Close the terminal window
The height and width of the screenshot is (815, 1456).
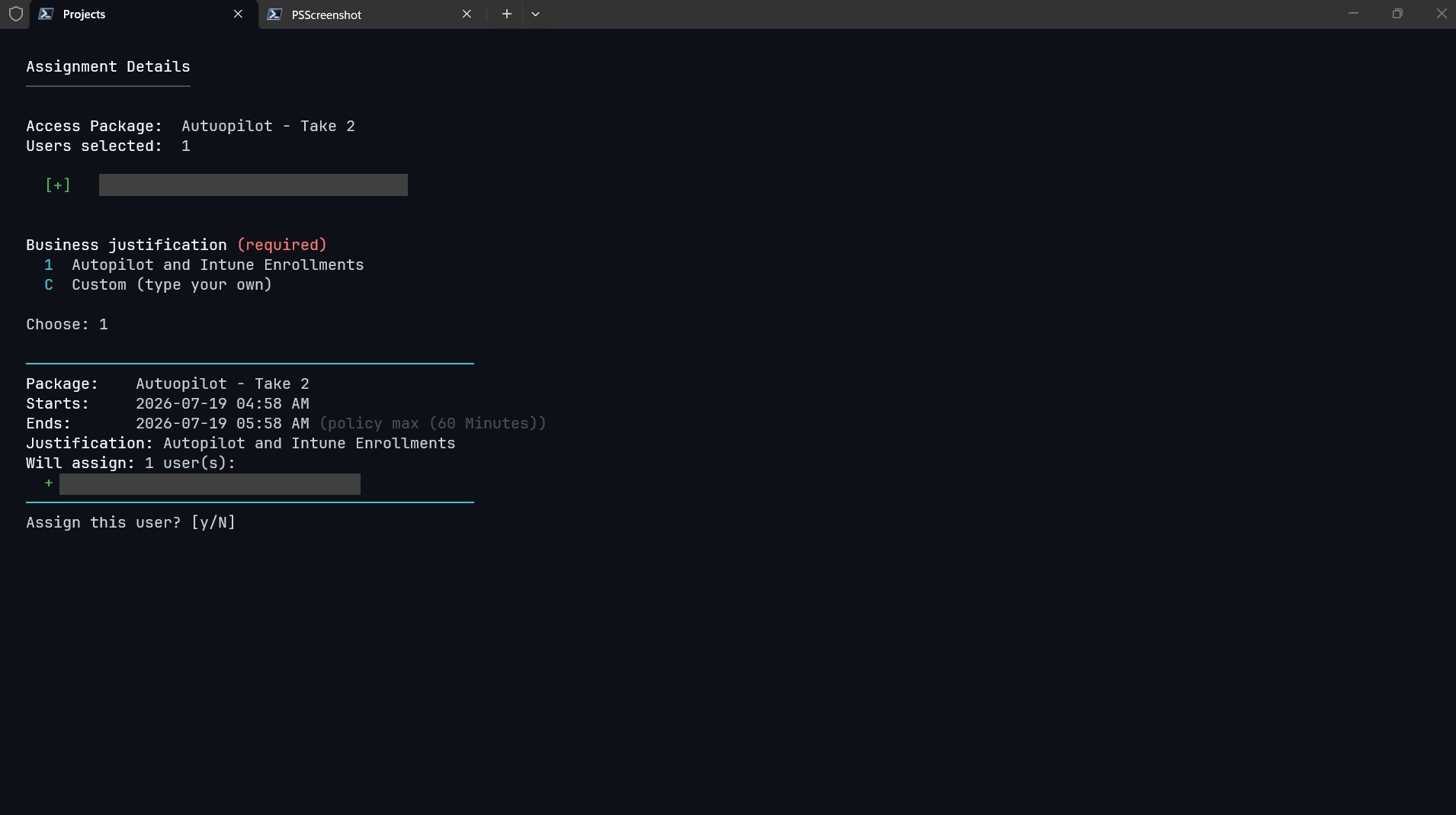(x=1441, y=14)
